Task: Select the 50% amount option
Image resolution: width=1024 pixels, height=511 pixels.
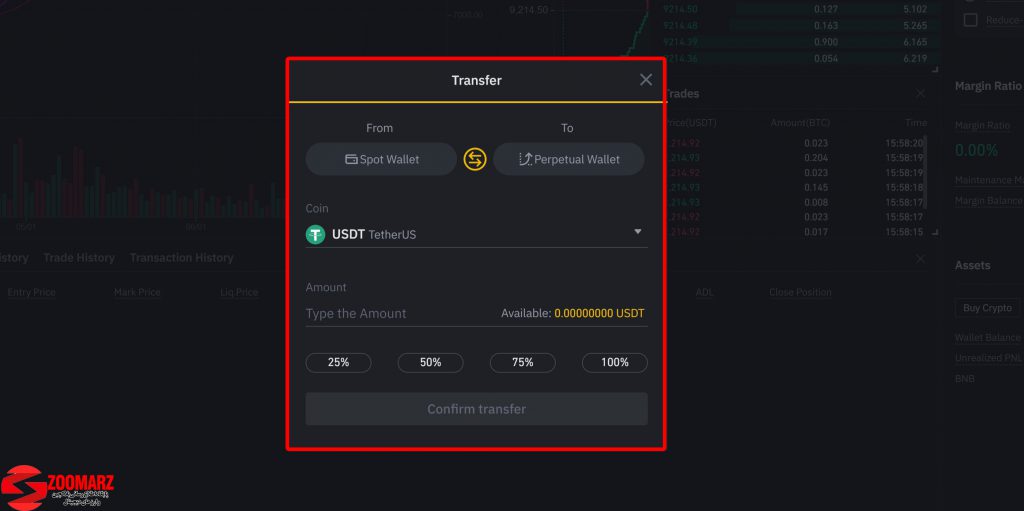Action: [x=430, y=363]
